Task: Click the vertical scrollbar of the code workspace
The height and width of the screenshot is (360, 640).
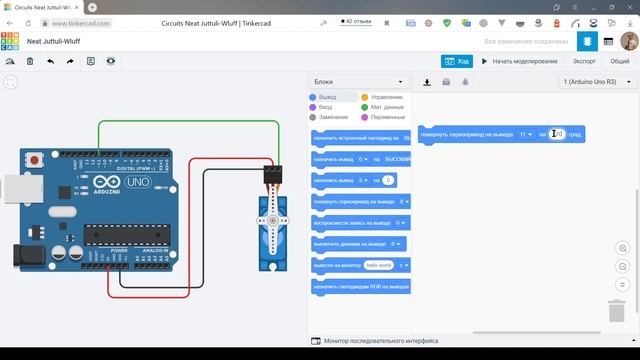Action: 637,251
